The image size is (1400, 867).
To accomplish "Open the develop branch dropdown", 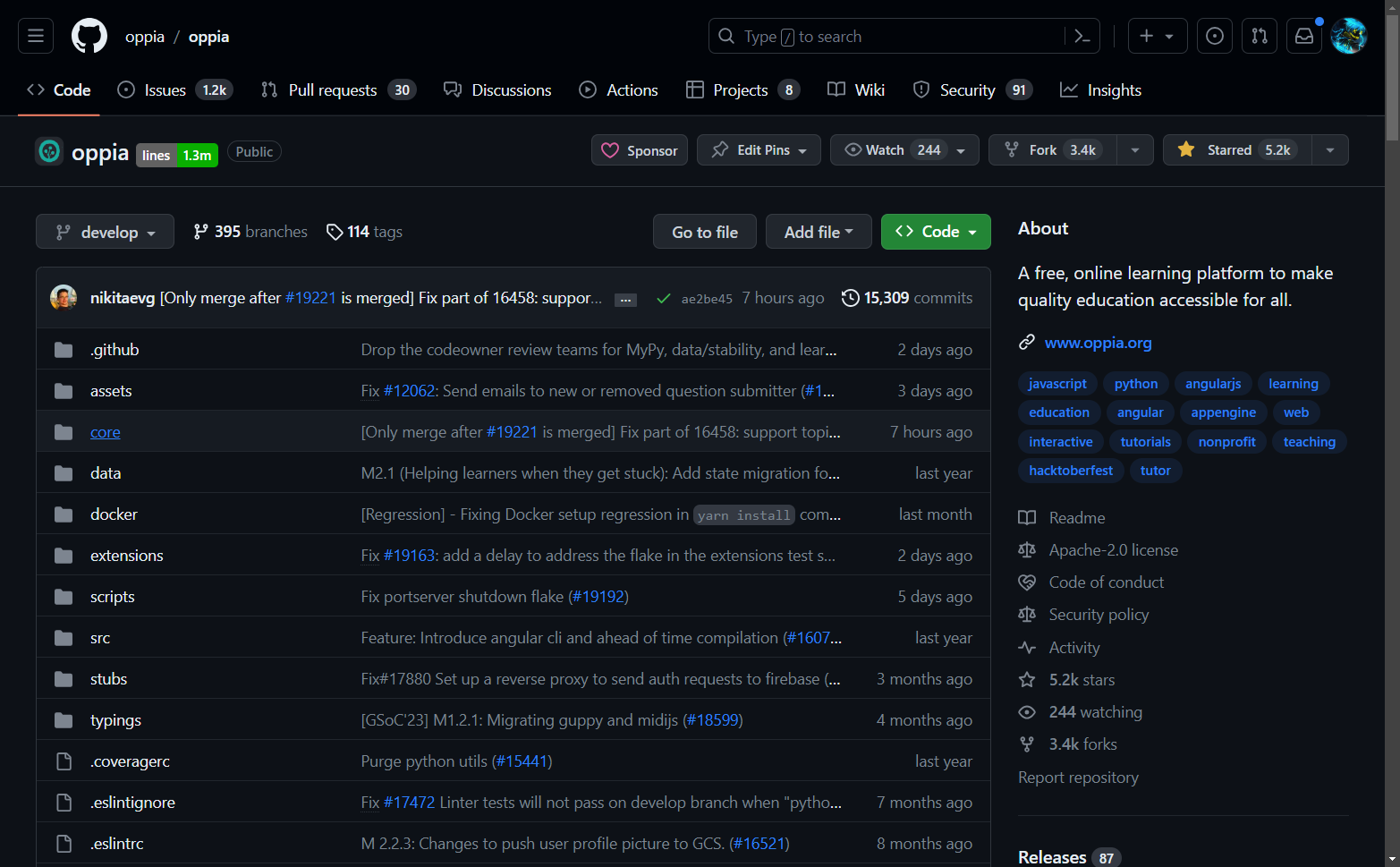I will coord(105,232).
